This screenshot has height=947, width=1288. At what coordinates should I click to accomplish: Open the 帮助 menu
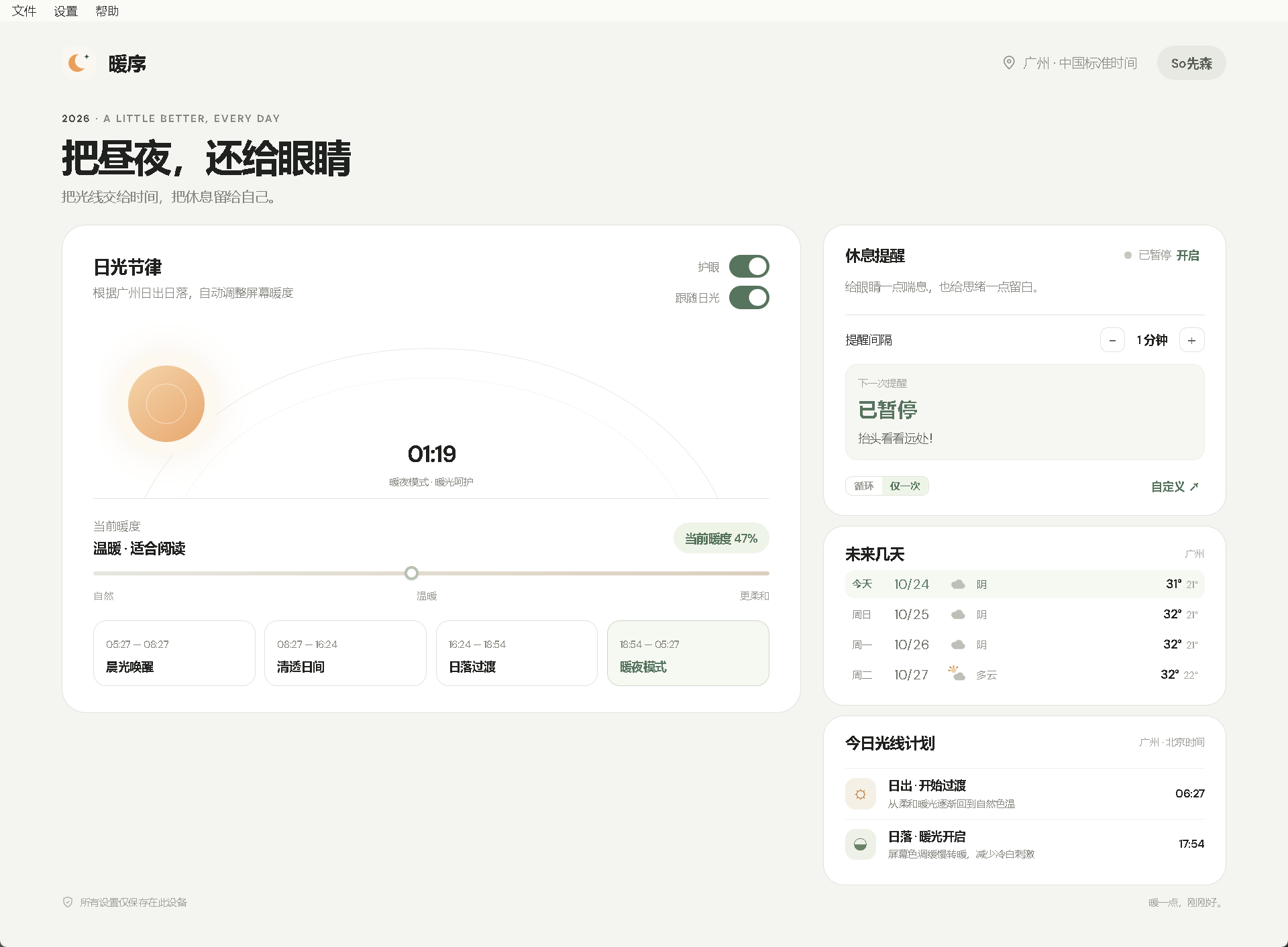click(107, 11)
